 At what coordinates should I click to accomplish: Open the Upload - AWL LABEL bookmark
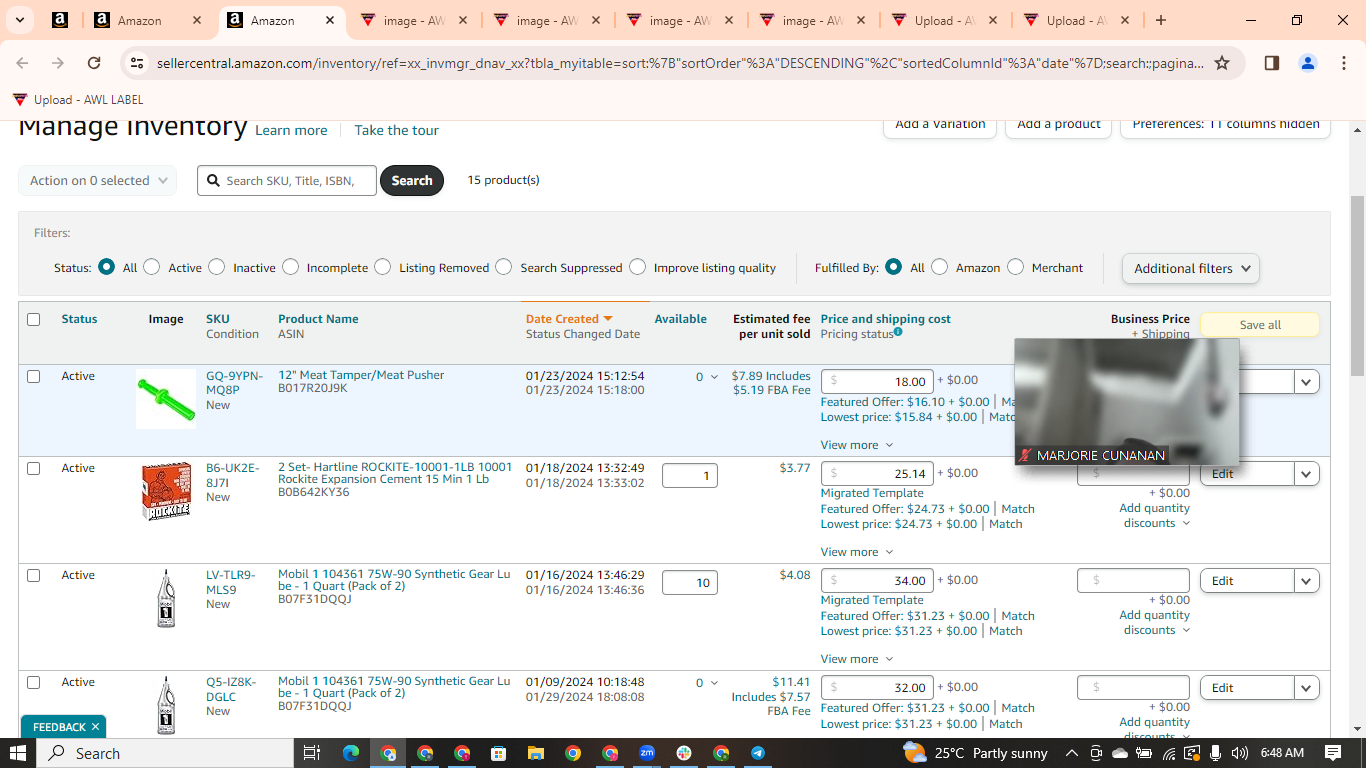point(78,99)
